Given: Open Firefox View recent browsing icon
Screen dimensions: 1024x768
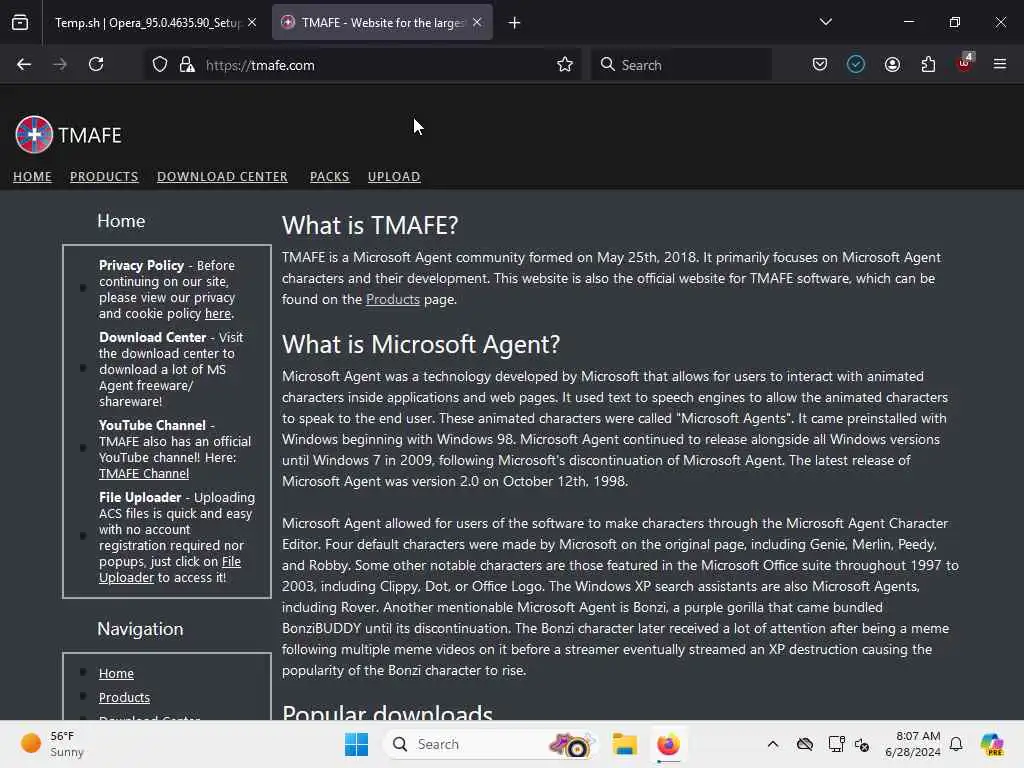Looking at the screenshot, I should [x=20, y=23].
